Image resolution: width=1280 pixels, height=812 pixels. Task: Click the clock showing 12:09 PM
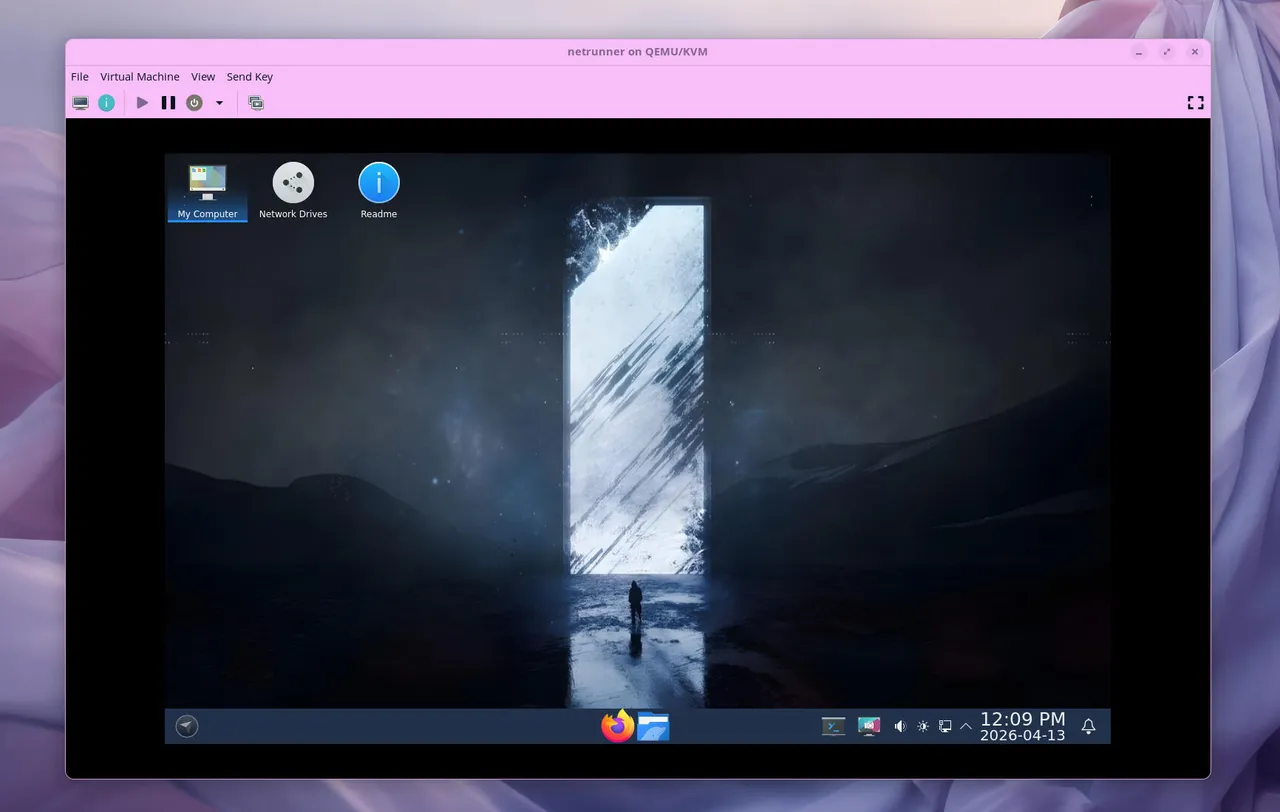pos(1022,727)
